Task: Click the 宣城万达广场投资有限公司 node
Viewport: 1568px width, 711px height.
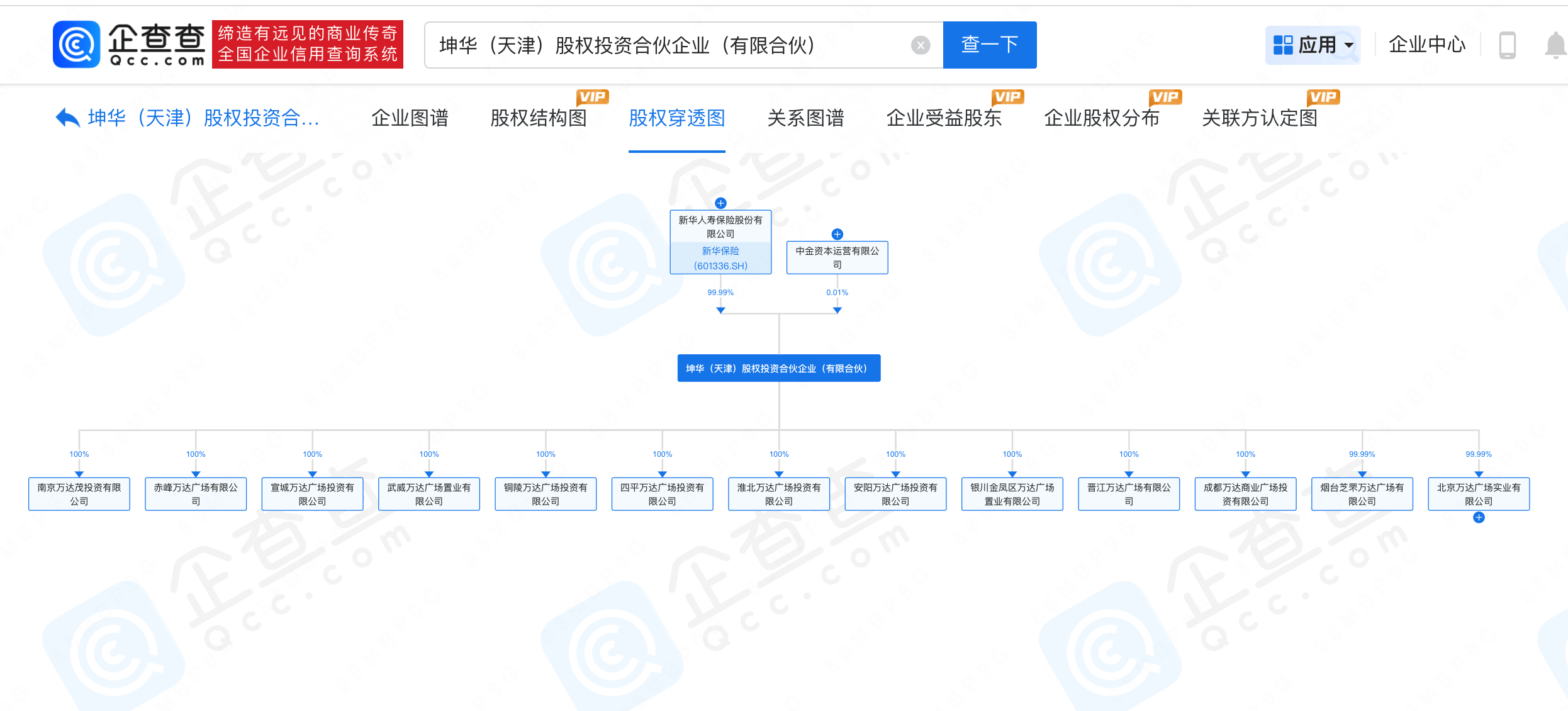Action: 312,494
